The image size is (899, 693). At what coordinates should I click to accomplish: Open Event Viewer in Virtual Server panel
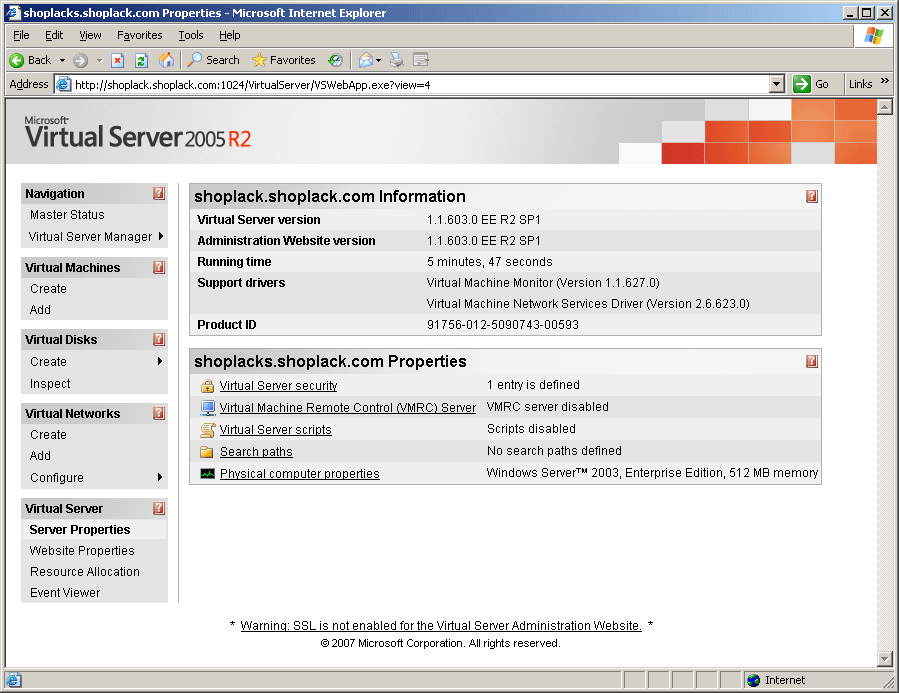tap(65, 593)
